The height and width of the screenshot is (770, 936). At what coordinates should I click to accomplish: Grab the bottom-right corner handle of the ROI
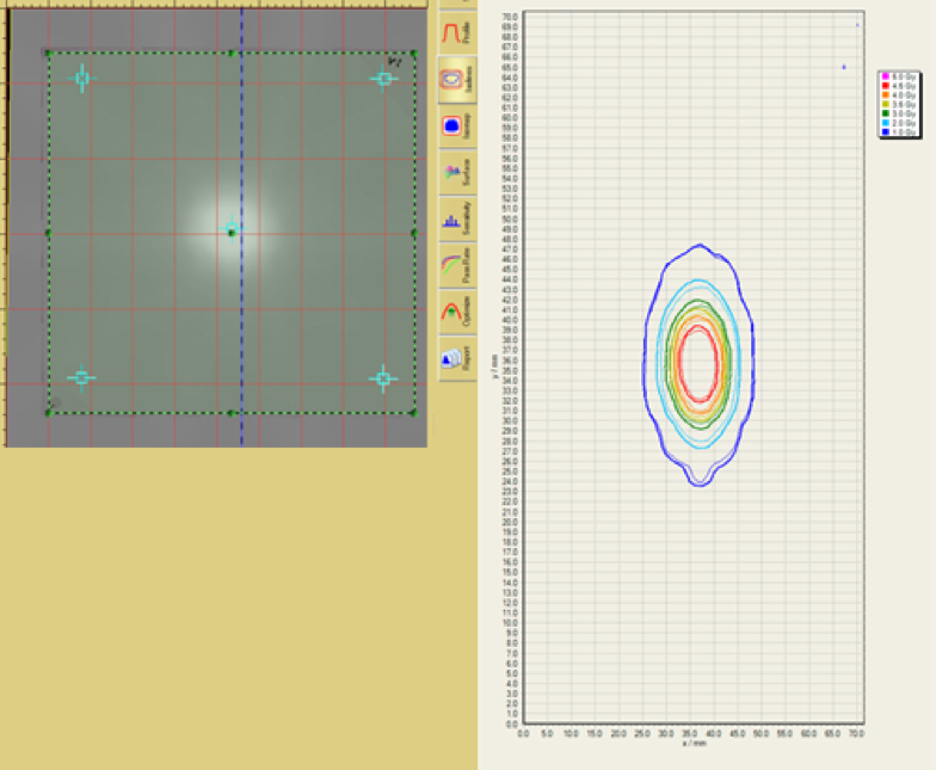[414, 412]
